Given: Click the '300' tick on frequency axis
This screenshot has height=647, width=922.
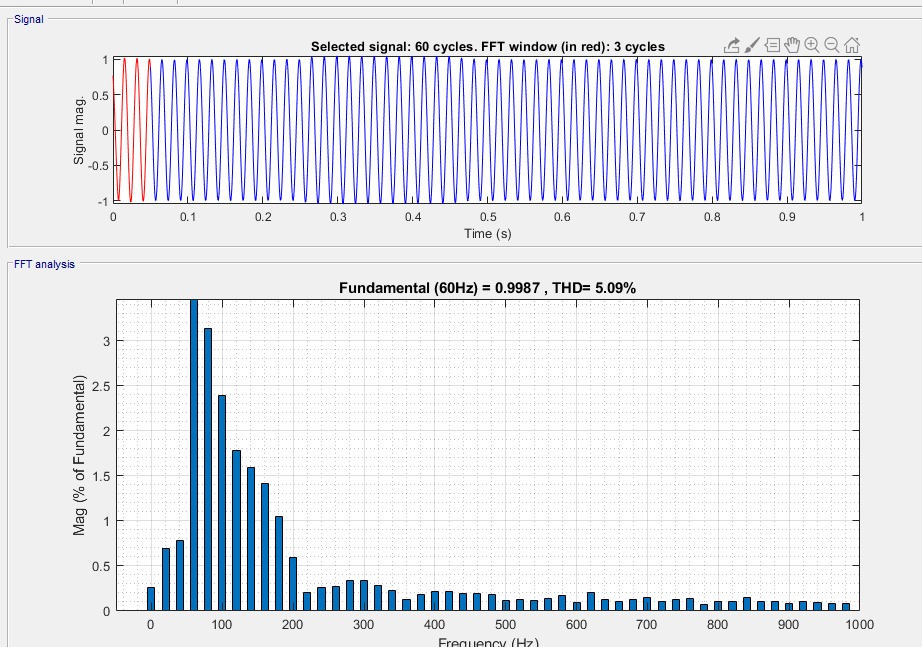Looking at the screenshot, I should [x=363, y=625].
